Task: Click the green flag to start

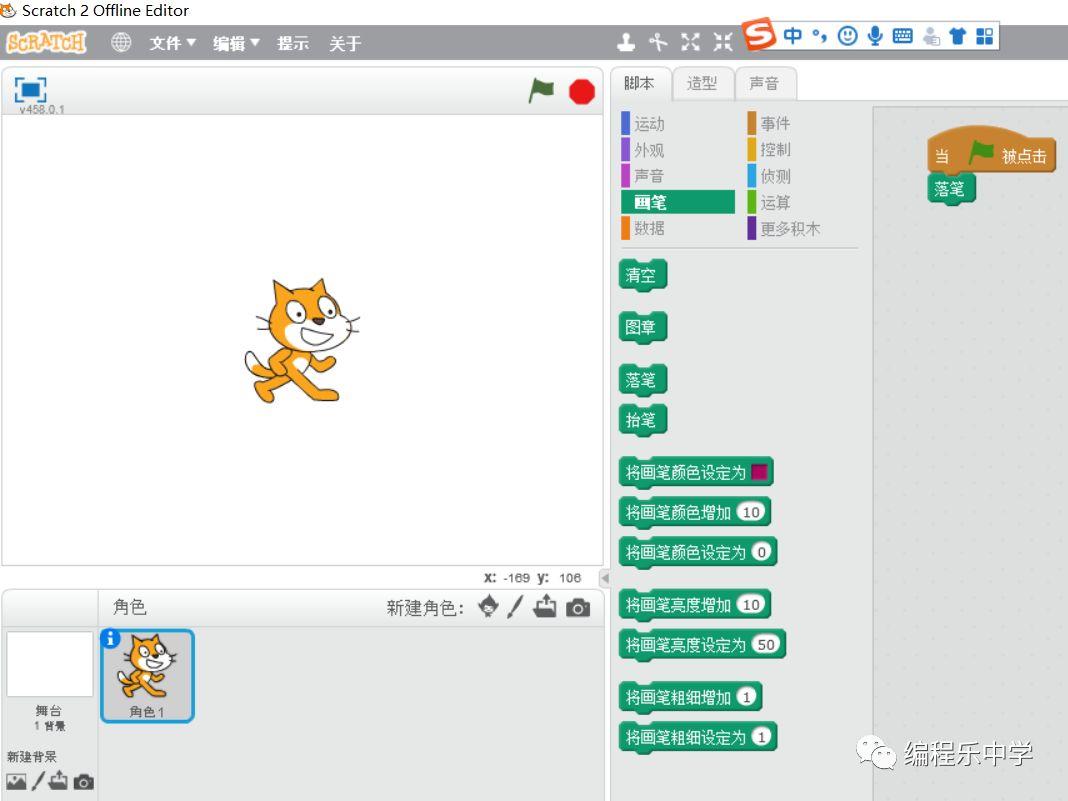Action: point(541,91)
